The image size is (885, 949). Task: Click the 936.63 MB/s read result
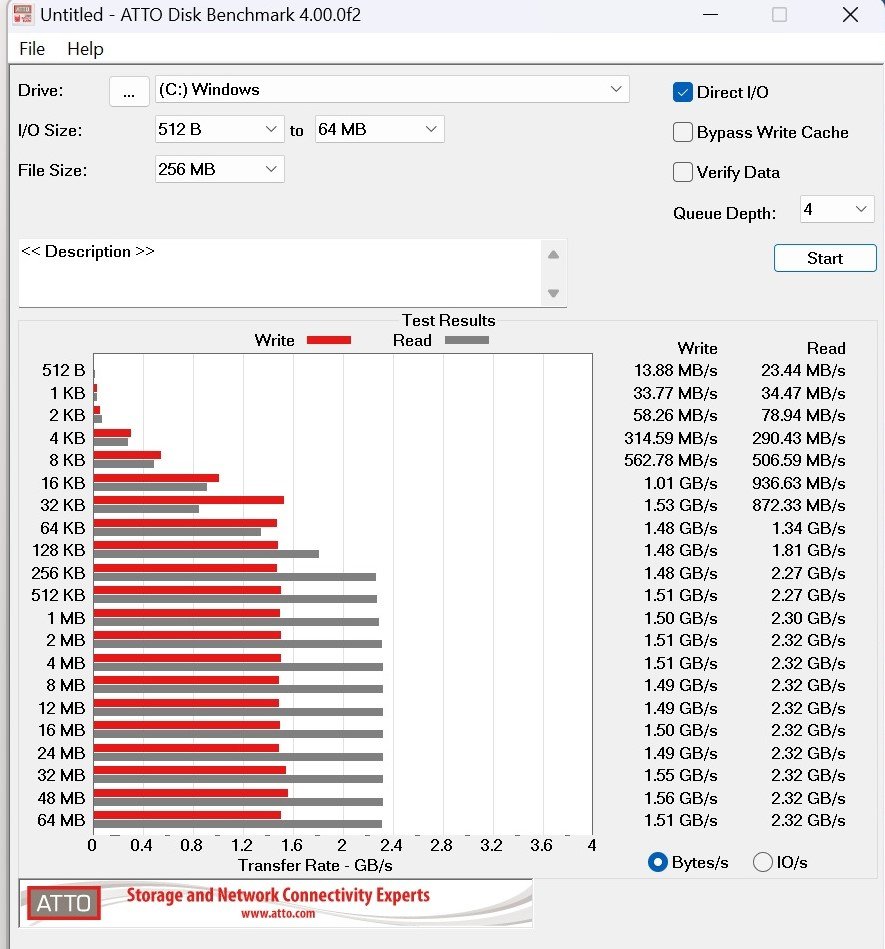click(798, 483)
